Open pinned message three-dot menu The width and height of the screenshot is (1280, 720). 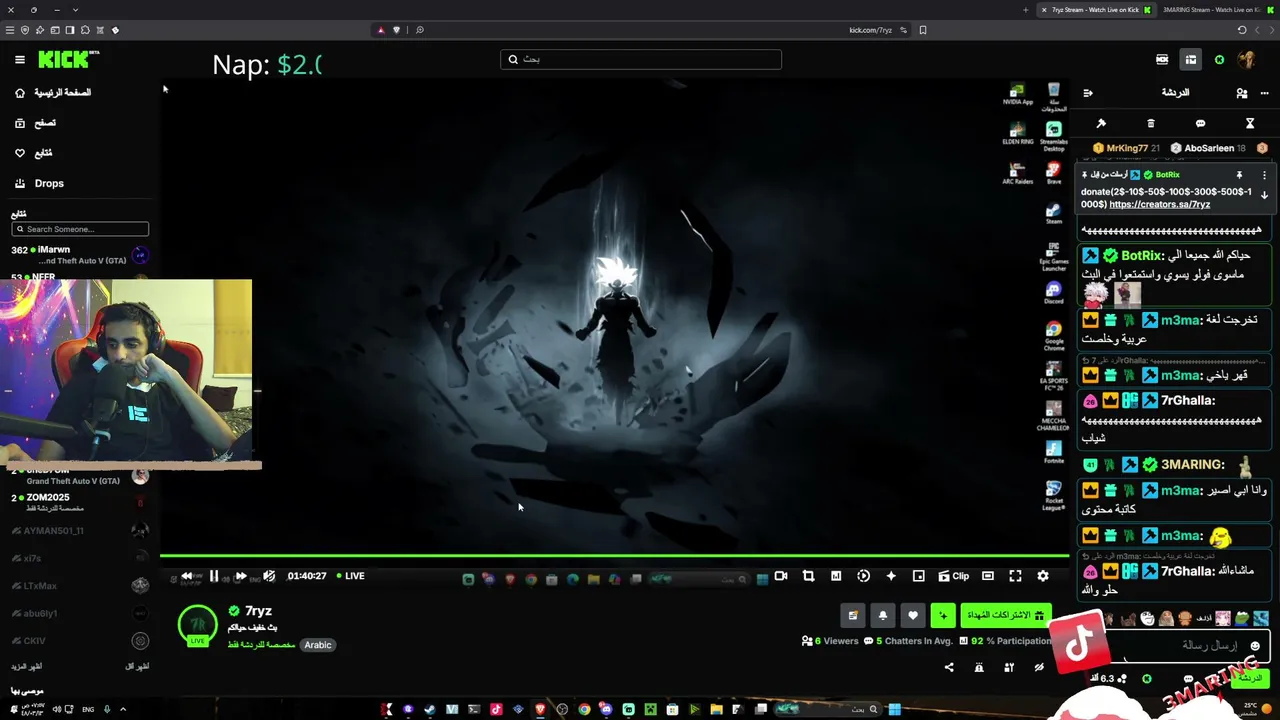(1264, 175)
